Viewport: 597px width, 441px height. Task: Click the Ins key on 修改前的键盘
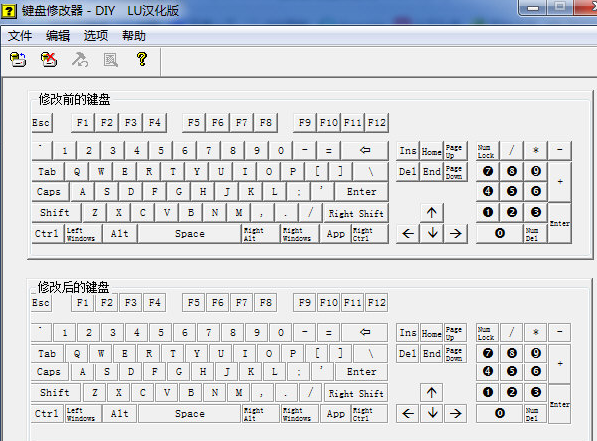click(408, 151)
